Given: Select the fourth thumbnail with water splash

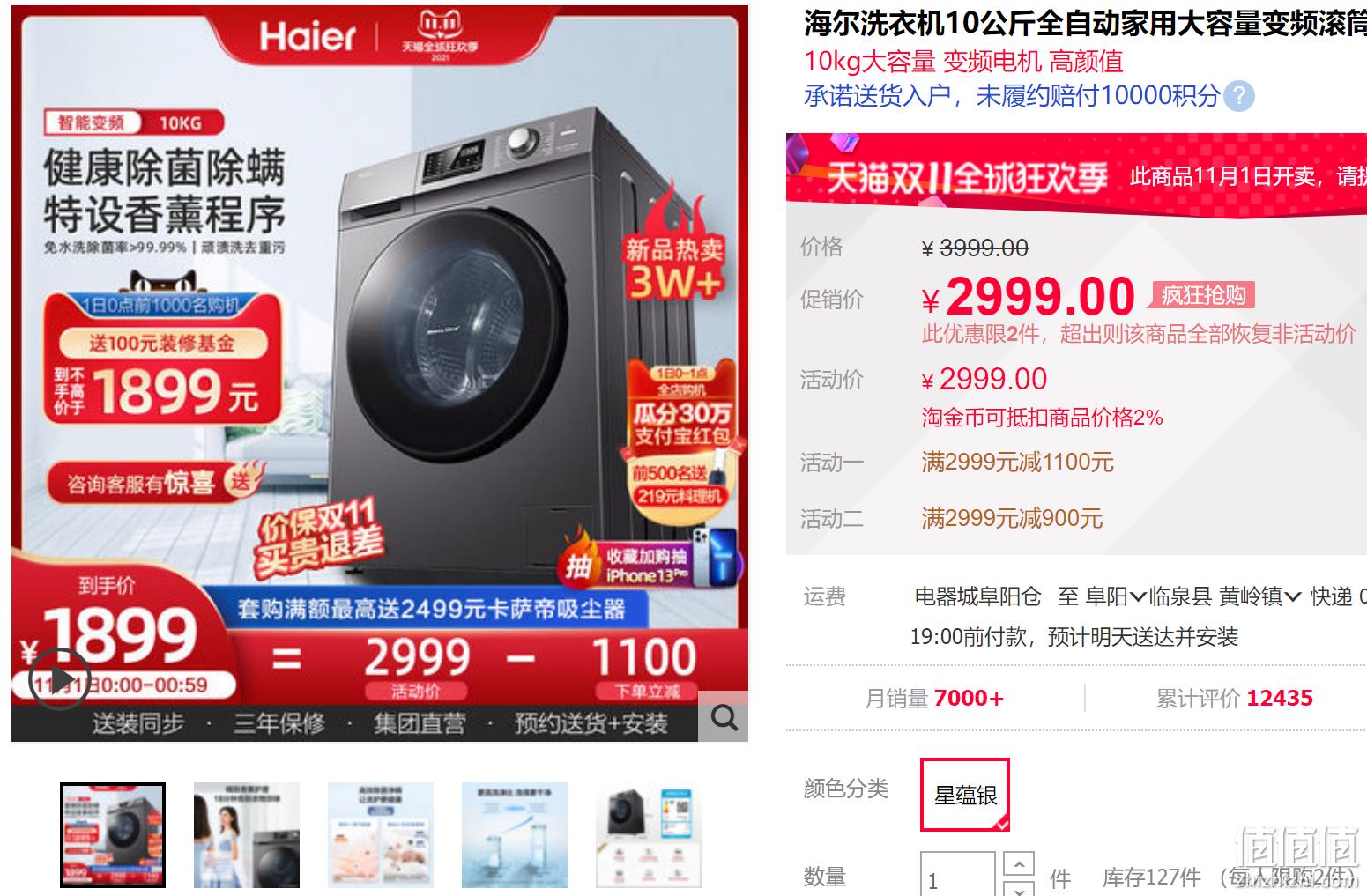Looking at the screenshot, I should pos(515,835).
